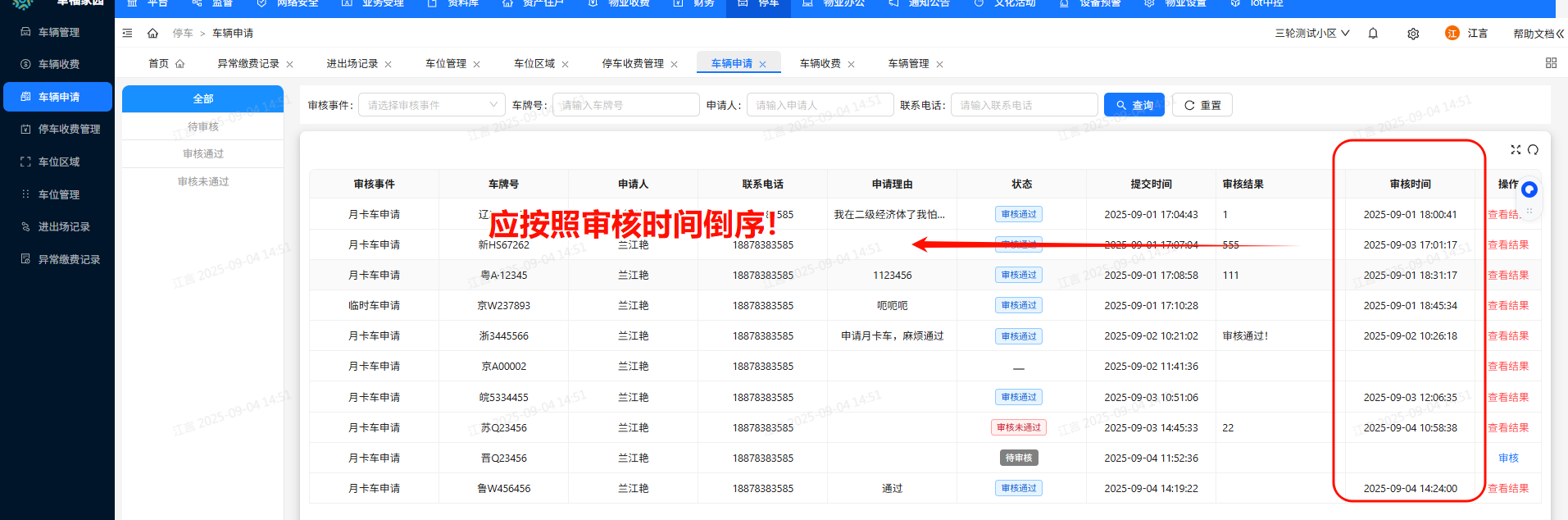Close the 车位区域 tab
This screenshot has height=520, width=1568.
coord(565,64)
